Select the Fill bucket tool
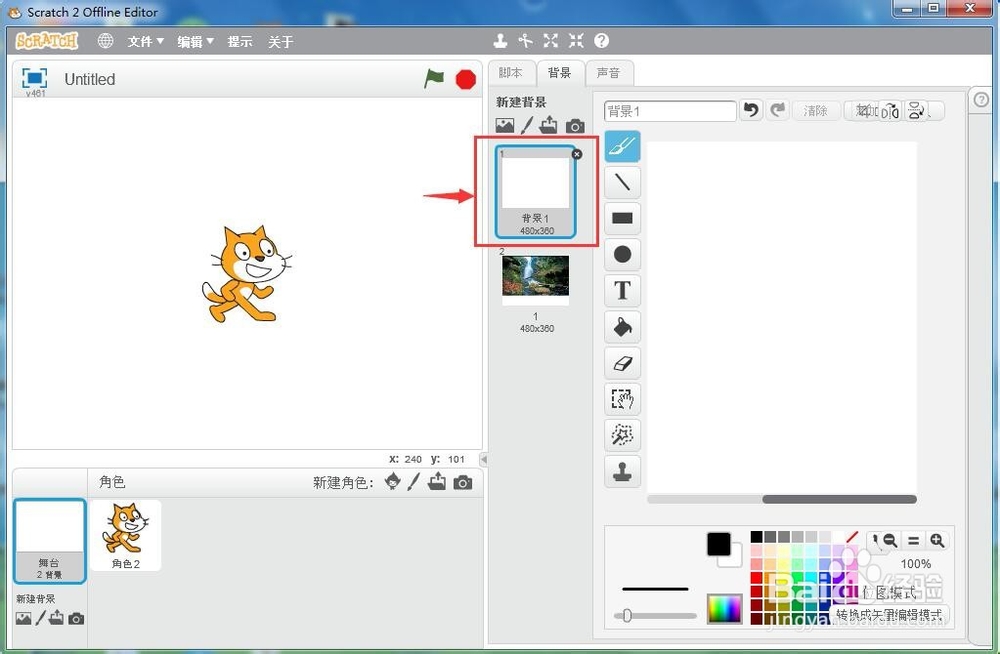Viewport: 1000px width, 654px height. pos(622,327)
